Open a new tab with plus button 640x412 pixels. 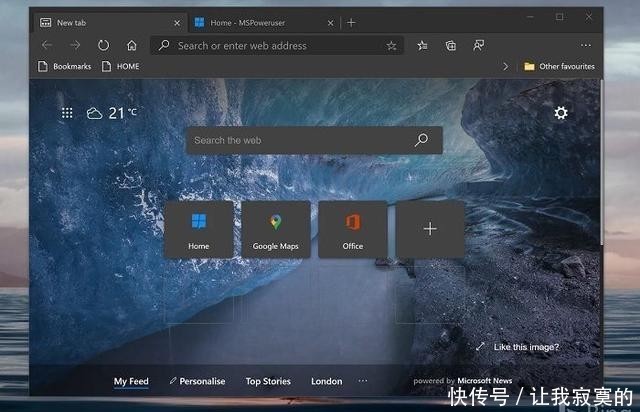click(351, 23)
